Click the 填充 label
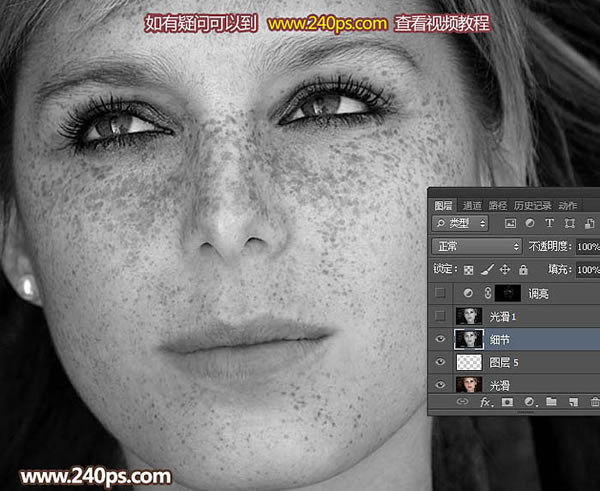This screenshot has width=600, height=491. (x=559, y=269)
